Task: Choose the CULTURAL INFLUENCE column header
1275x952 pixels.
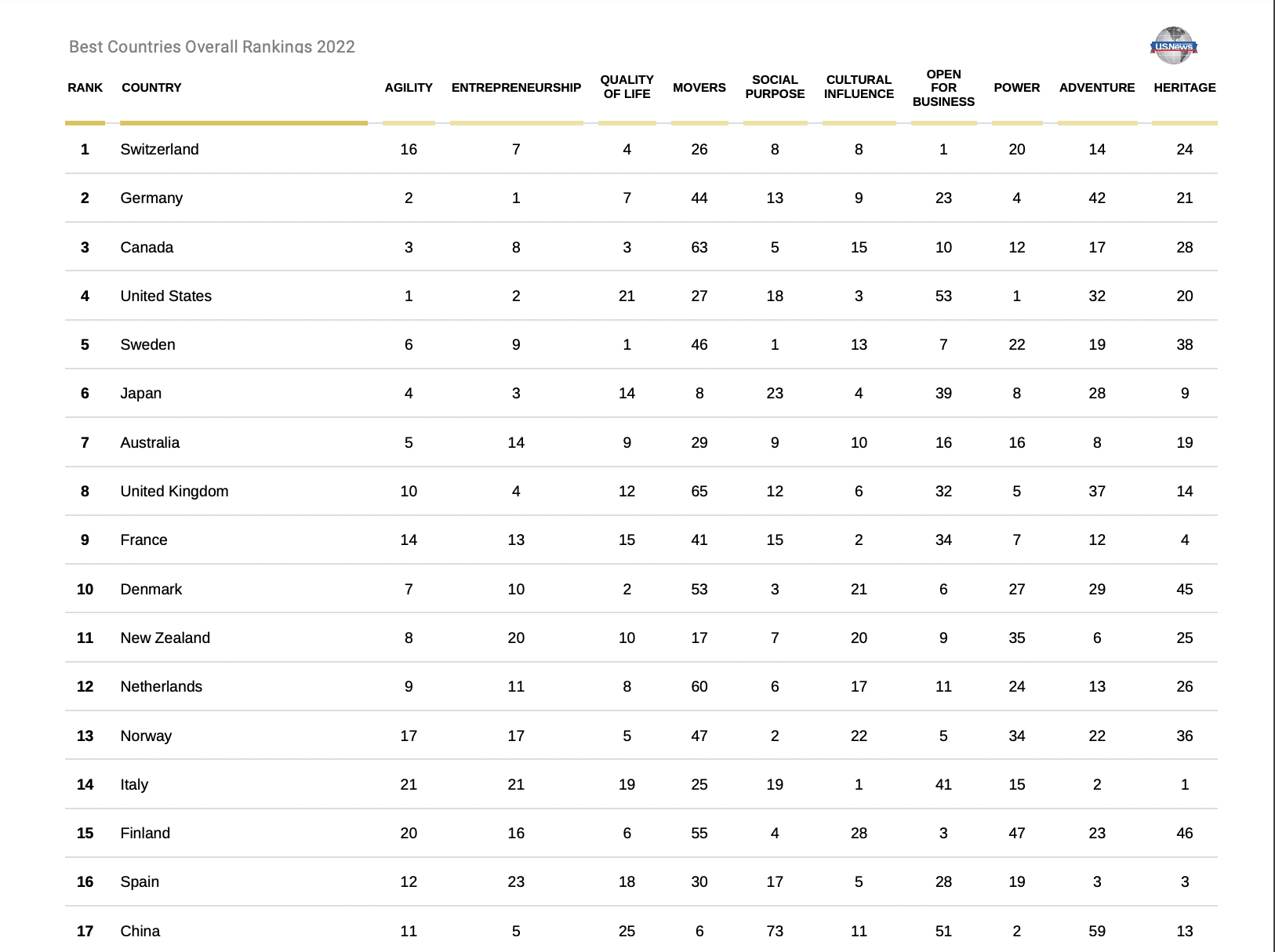Action: click(859, 87)
